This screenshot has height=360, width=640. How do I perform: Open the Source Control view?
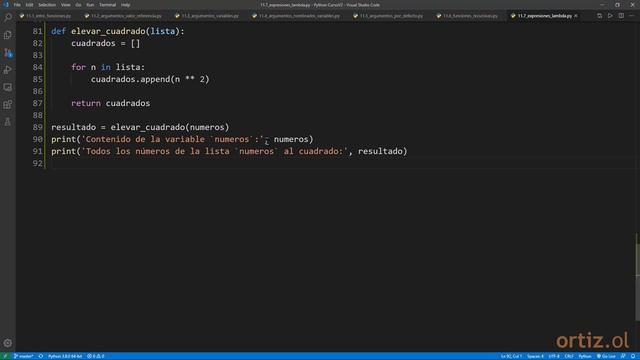(8, 53)
